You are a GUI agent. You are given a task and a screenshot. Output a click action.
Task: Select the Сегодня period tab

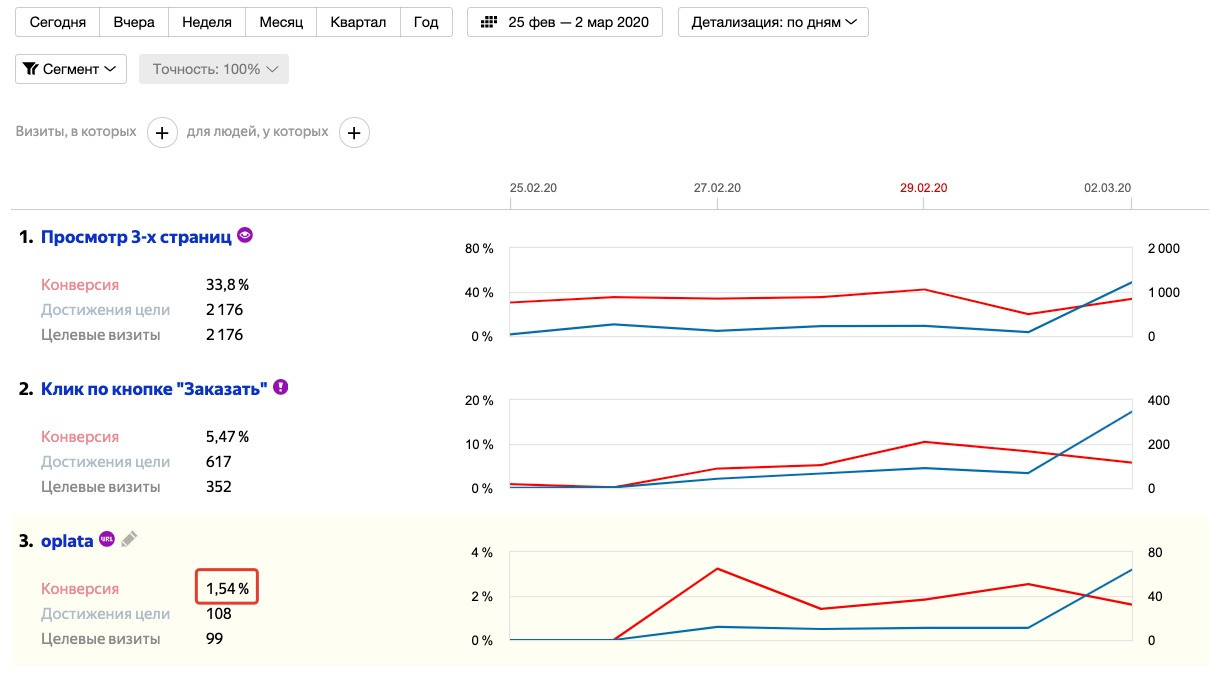point(58,22)
